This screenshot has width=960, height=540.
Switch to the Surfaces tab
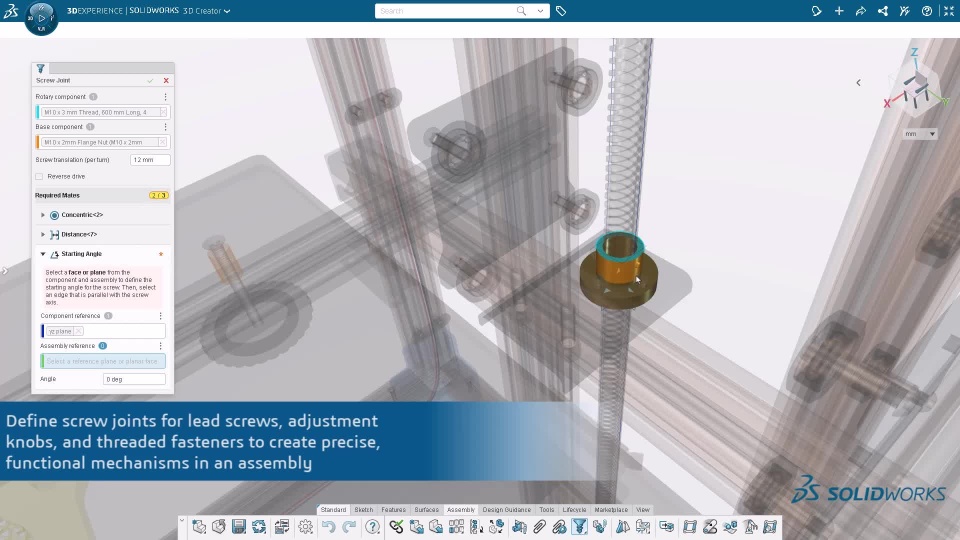[427, 509]
